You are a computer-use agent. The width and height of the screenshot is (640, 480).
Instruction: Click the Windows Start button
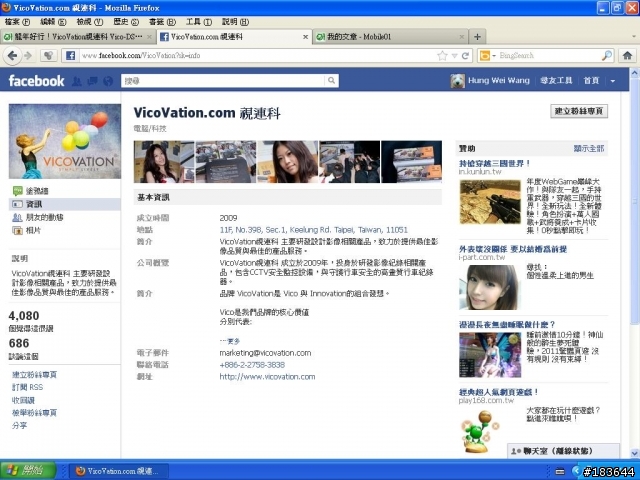pyautogui.click(x=28, y=470)
